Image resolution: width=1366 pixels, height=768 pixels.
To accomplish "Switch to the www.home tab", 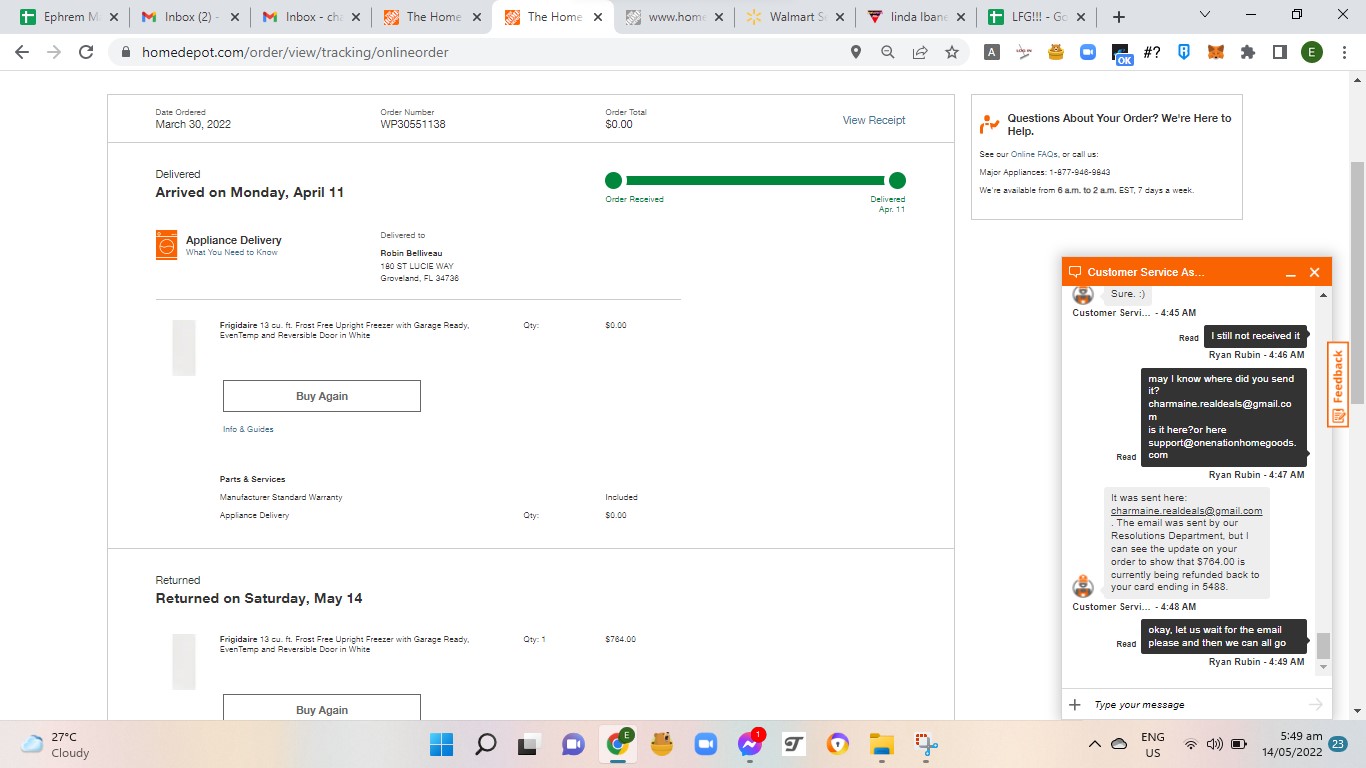I will click(674, 17).
